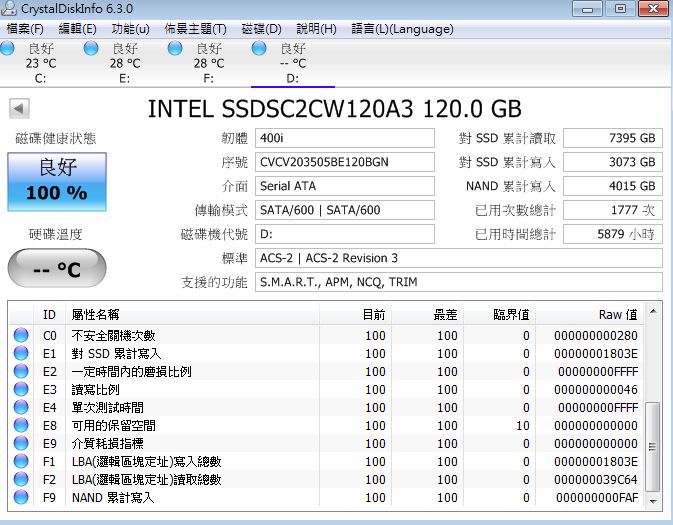Select the 讀寫比例 attribute row
This screenshot has width=673, height=525.
pyautogui.click(x=326, y=389)
